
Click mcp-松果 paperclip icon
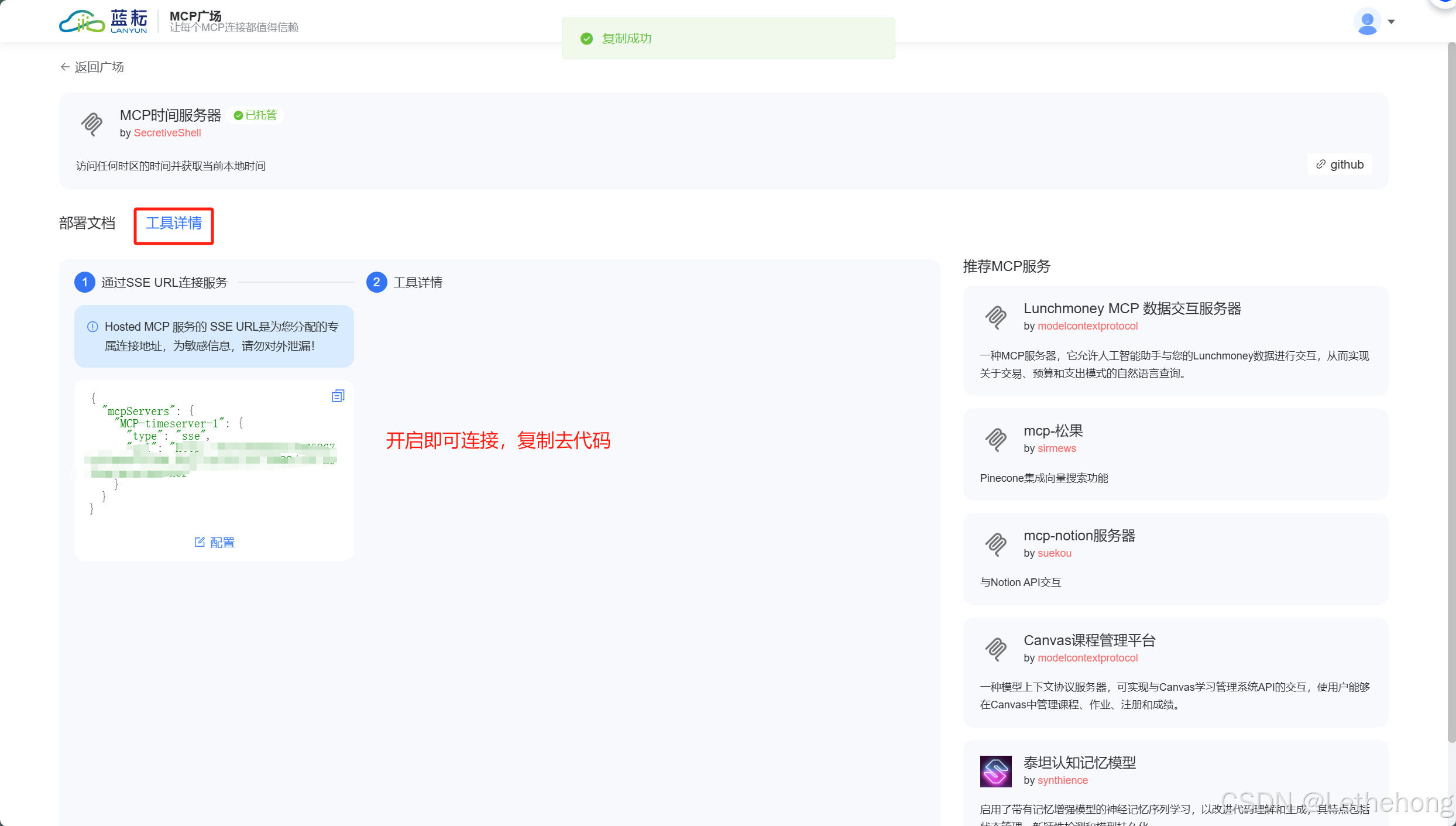click(x=995, y=439)
